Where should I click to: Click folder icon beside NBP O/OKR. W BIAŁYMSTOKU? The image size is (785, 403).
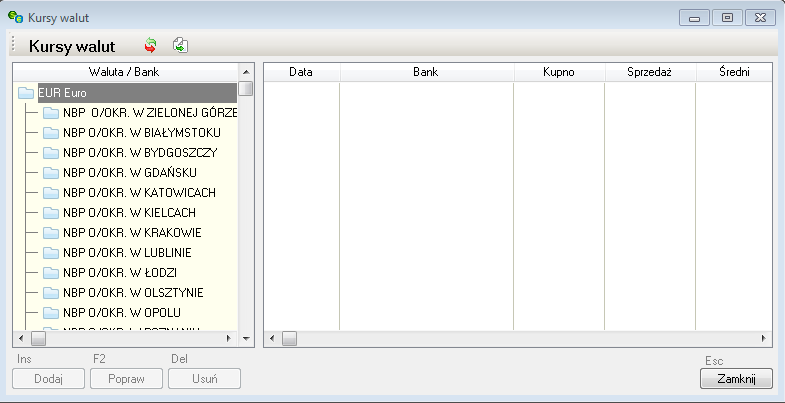pos(51,133)
